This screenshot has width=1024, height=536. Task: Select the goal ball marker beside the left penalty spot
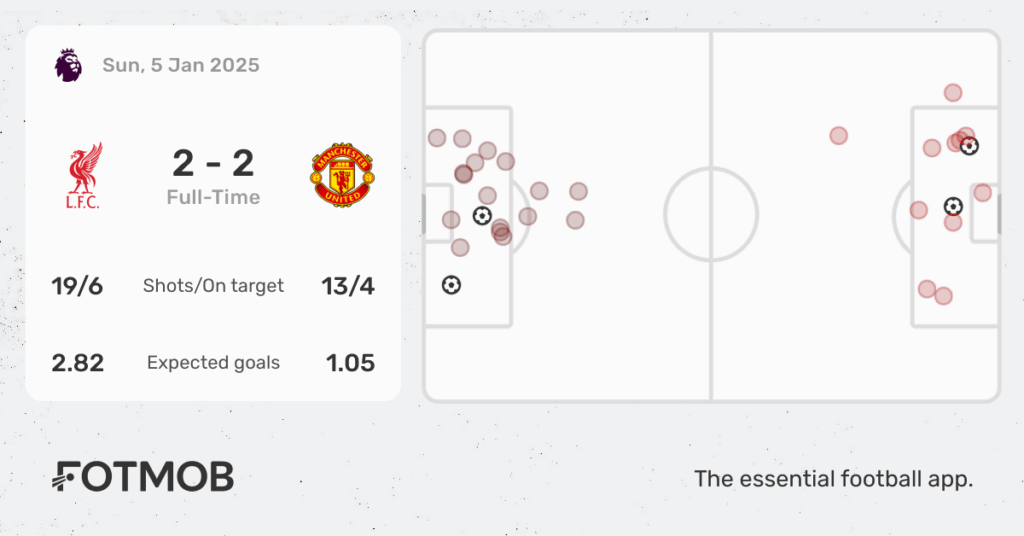(482, 215)
